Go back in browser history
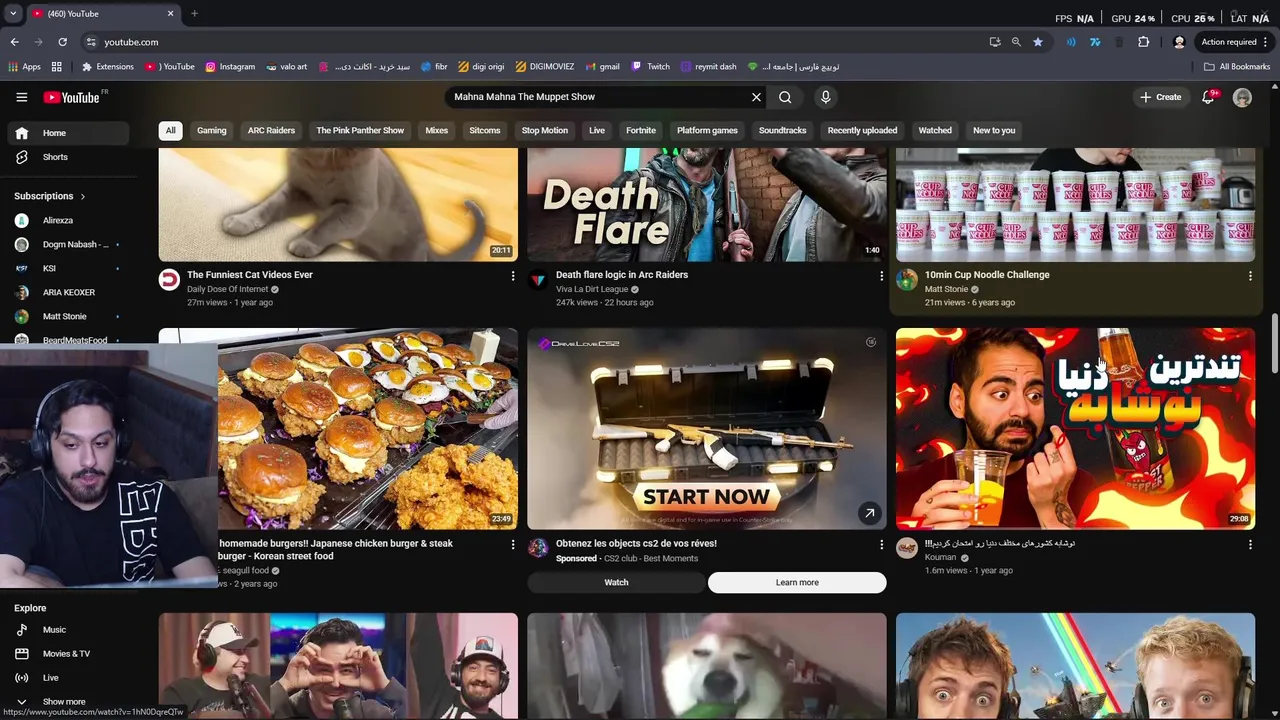The image size is (1280, 720). pyautogui.click(x=15, y=42)
